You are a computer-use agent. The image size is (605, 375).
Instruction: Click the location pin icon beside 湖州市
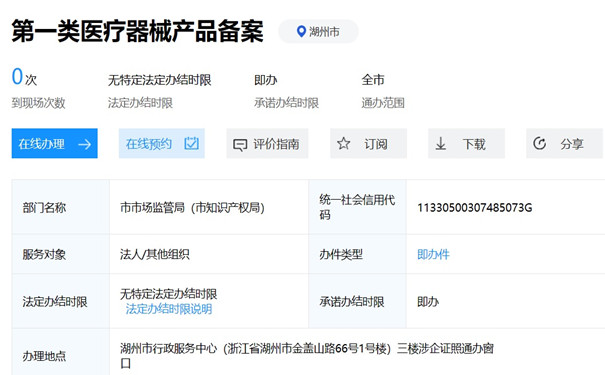pyautogui.click(x=301, y=31)
